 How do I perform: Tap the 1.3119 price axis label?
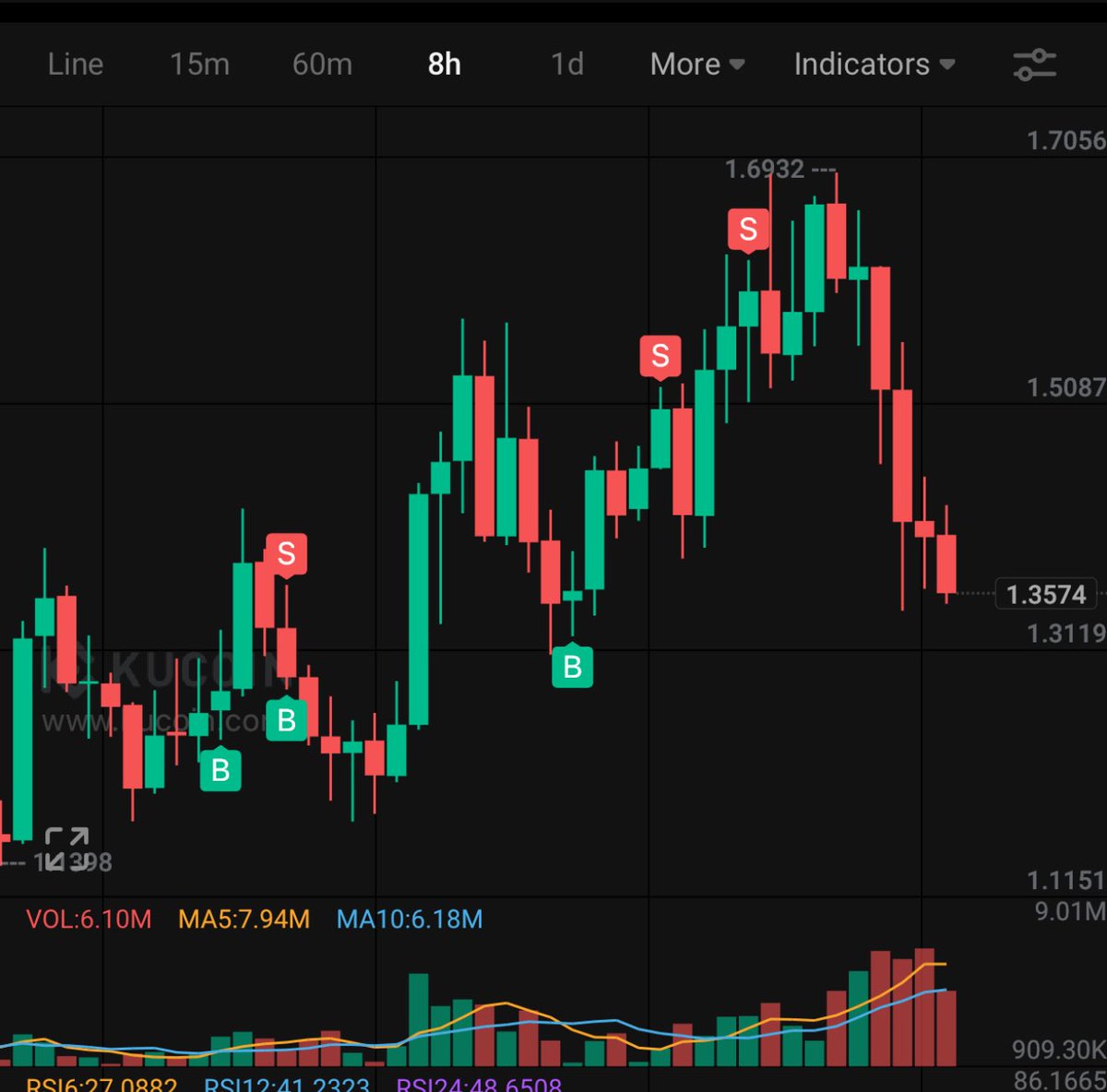[x=1066, y=634]
